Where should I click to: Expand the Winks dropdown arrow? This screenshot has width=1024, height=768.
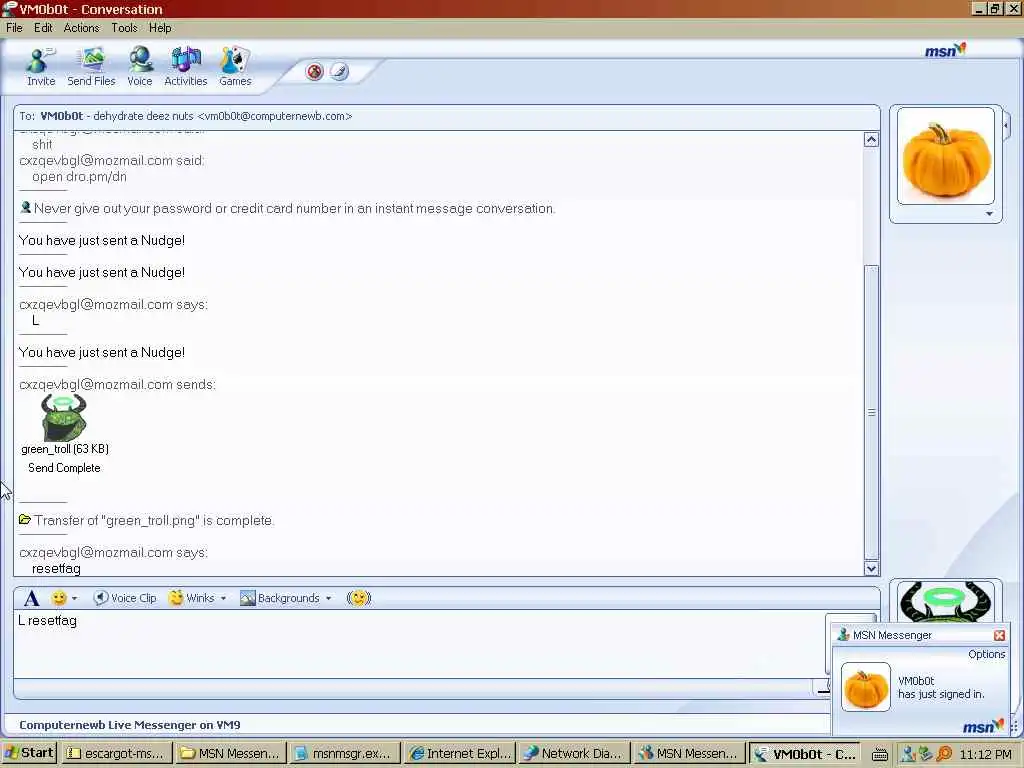[223, 598]
